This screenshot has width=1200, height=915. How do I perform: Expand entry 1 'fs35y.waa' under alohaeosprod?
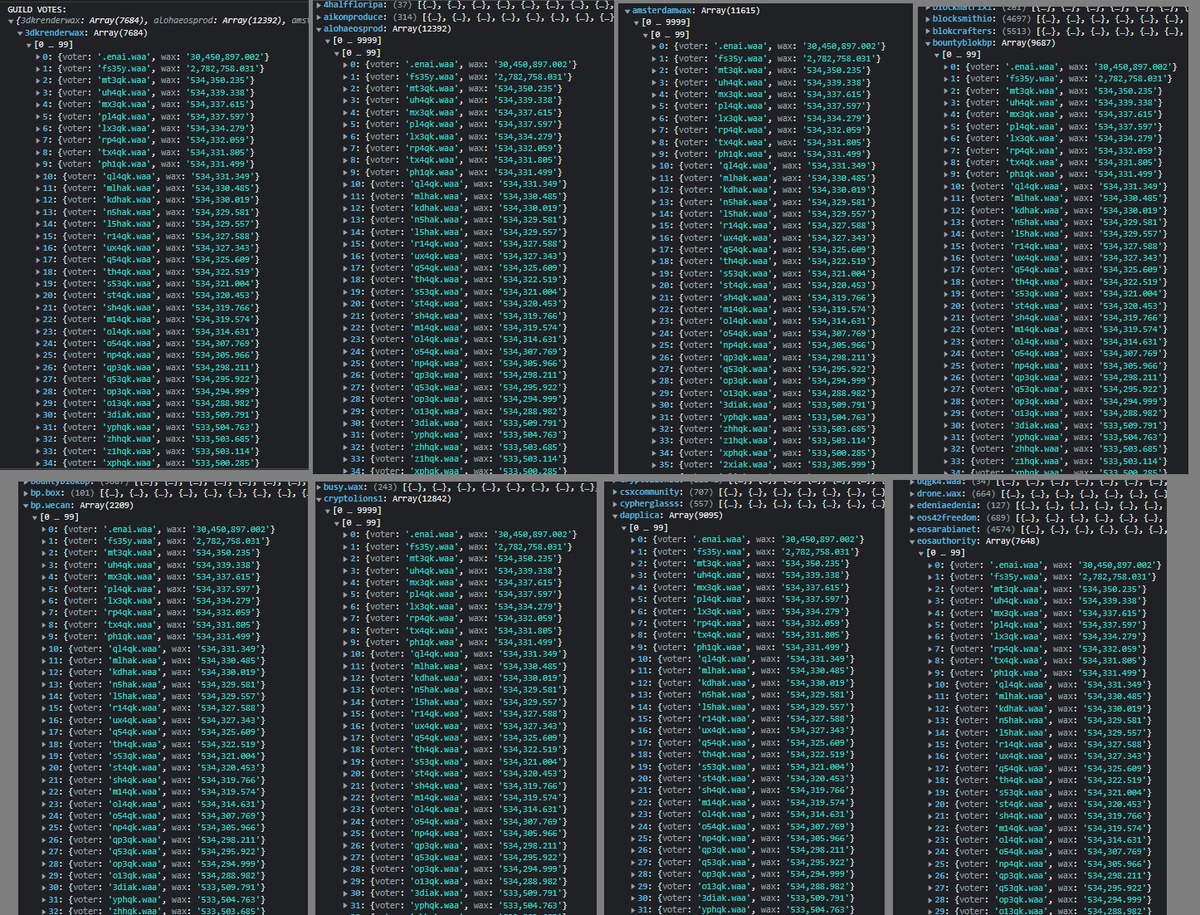(345, 76)
